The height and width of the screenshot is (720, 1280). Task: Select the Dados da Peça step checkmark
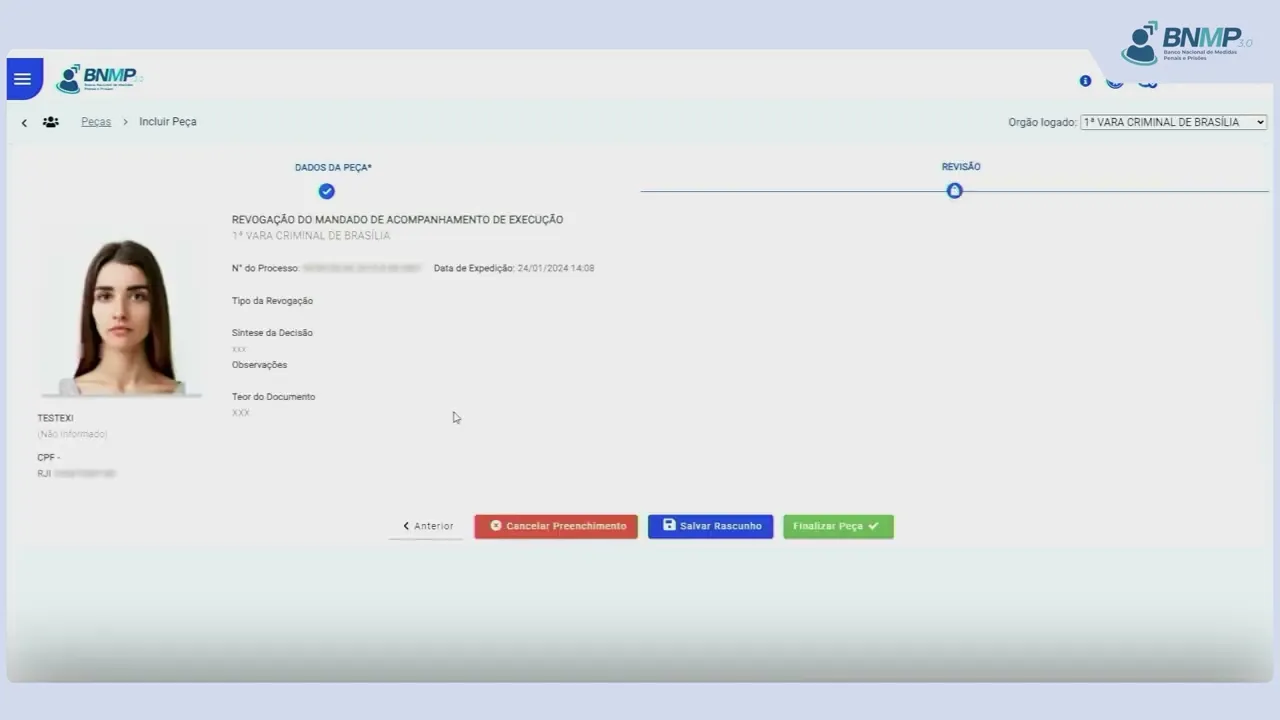tap(326, 191)
